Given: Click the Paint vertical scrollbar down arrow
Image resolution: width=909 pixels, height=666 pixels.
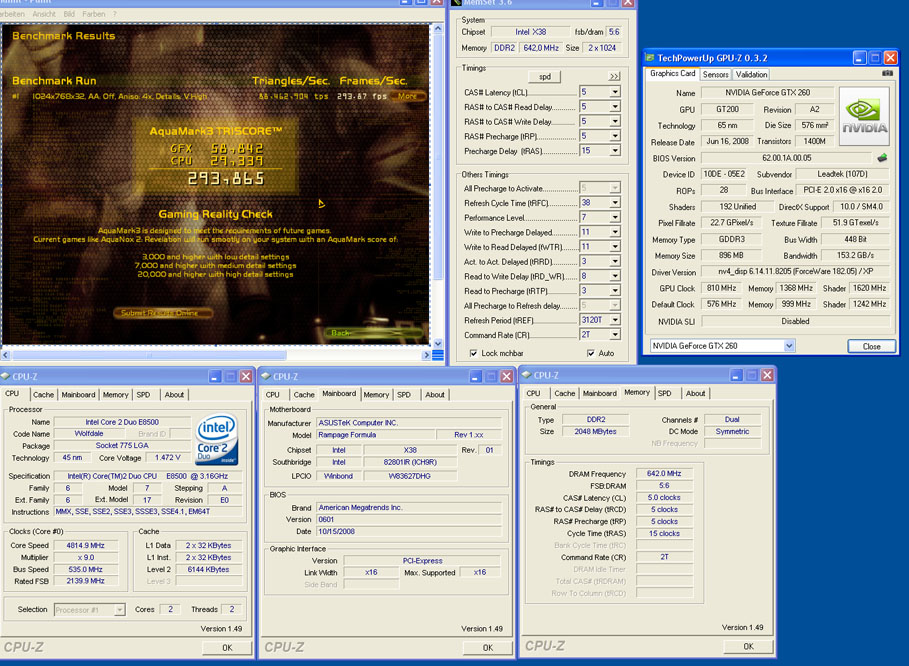Looking at the screenshot, I should pyautogui.click(x=438, y=343).
